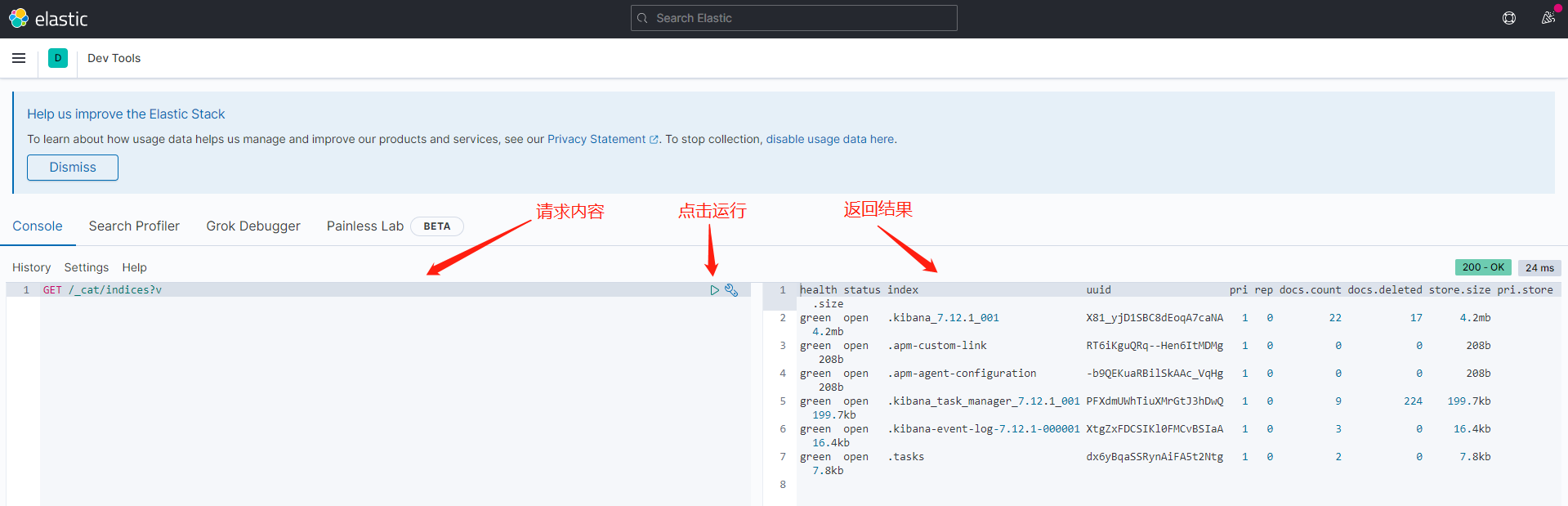The height and width of the screenshot is (506, 1568).
Task: Click uuid X81_yjD1SBC8dEoqA7caNA
Action: 1155,318
